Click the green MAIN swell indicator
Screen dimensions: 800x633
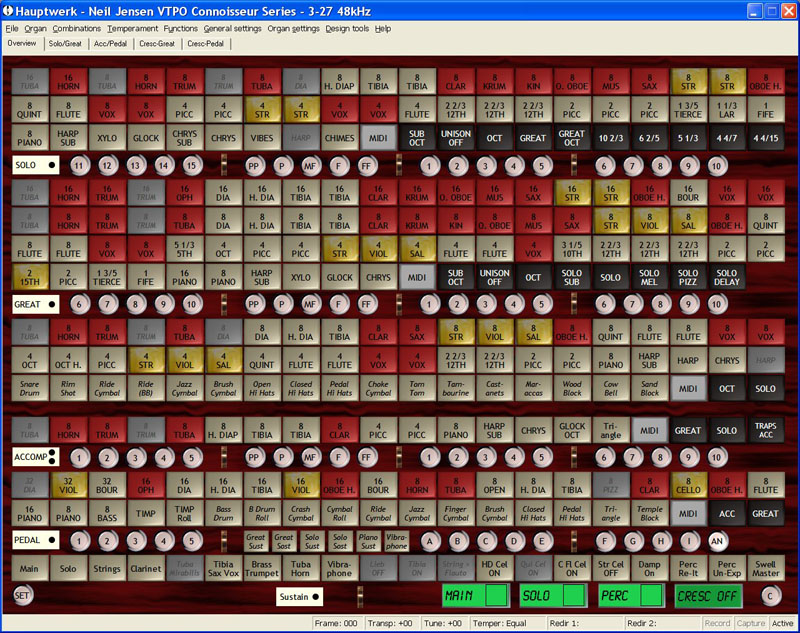coord(476,596)
